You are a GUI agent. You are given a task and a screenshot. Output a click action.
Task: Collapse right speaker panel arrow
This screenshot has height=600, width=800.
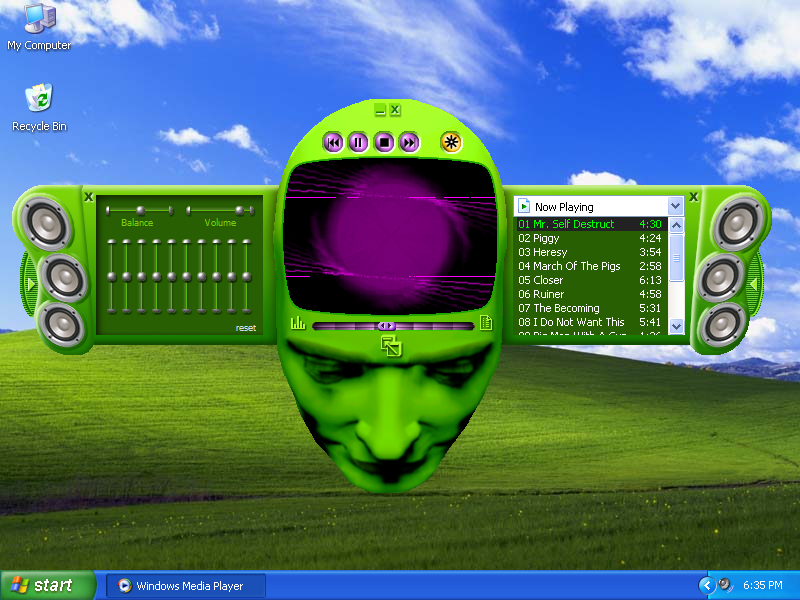(x=753, y=284)
